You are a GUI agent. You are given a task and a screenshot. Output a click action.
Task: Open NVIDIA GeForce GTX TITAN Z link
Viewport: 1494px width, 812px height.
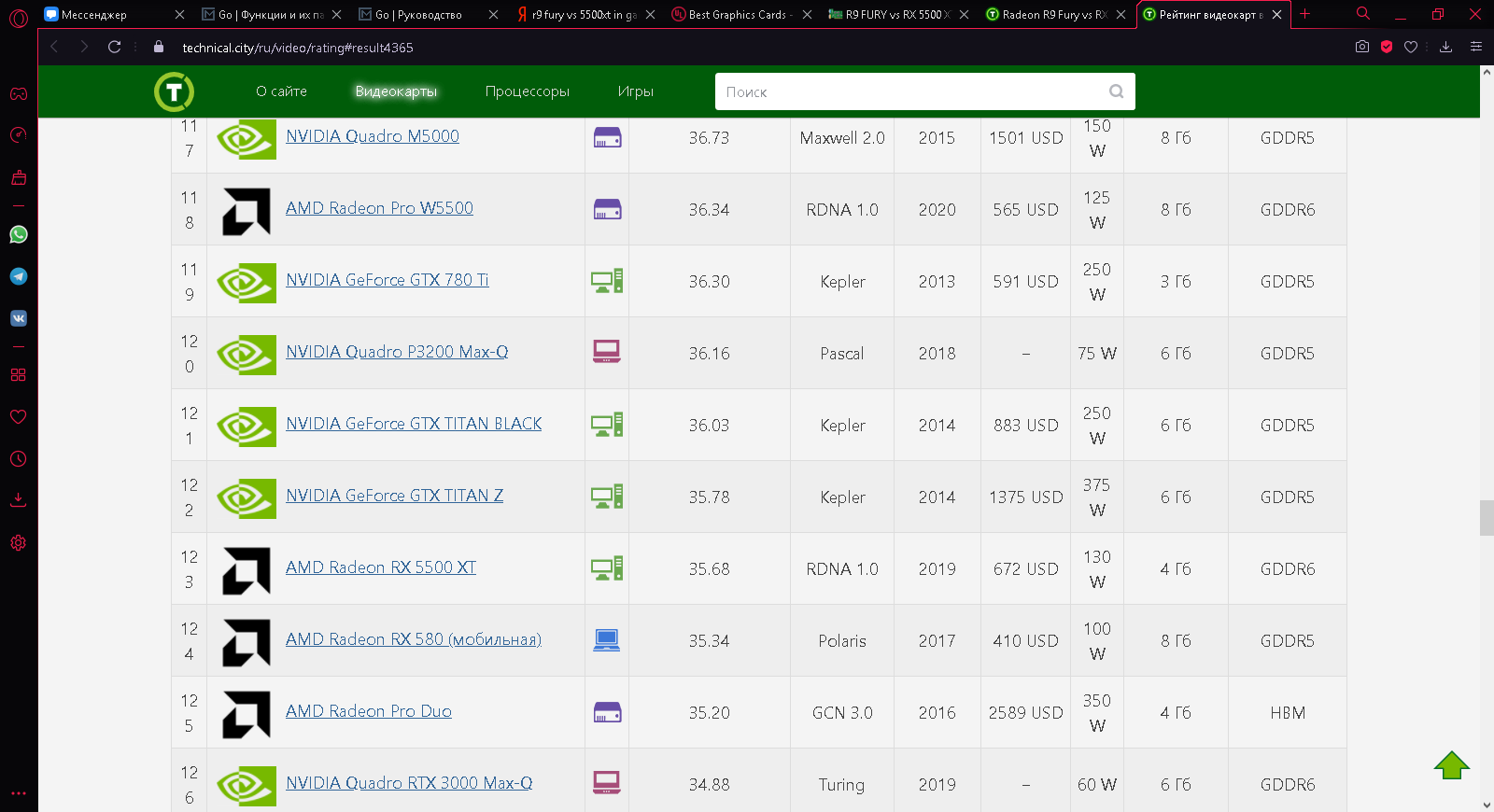pos(394,496)
